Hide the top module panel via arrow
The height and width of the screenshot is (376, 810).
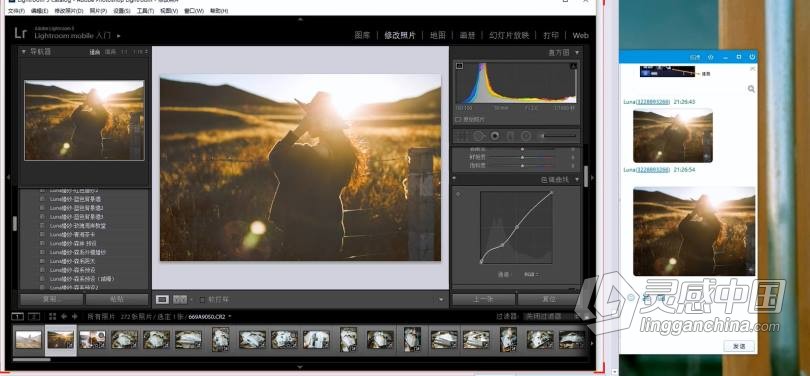[x=301, y=19]
